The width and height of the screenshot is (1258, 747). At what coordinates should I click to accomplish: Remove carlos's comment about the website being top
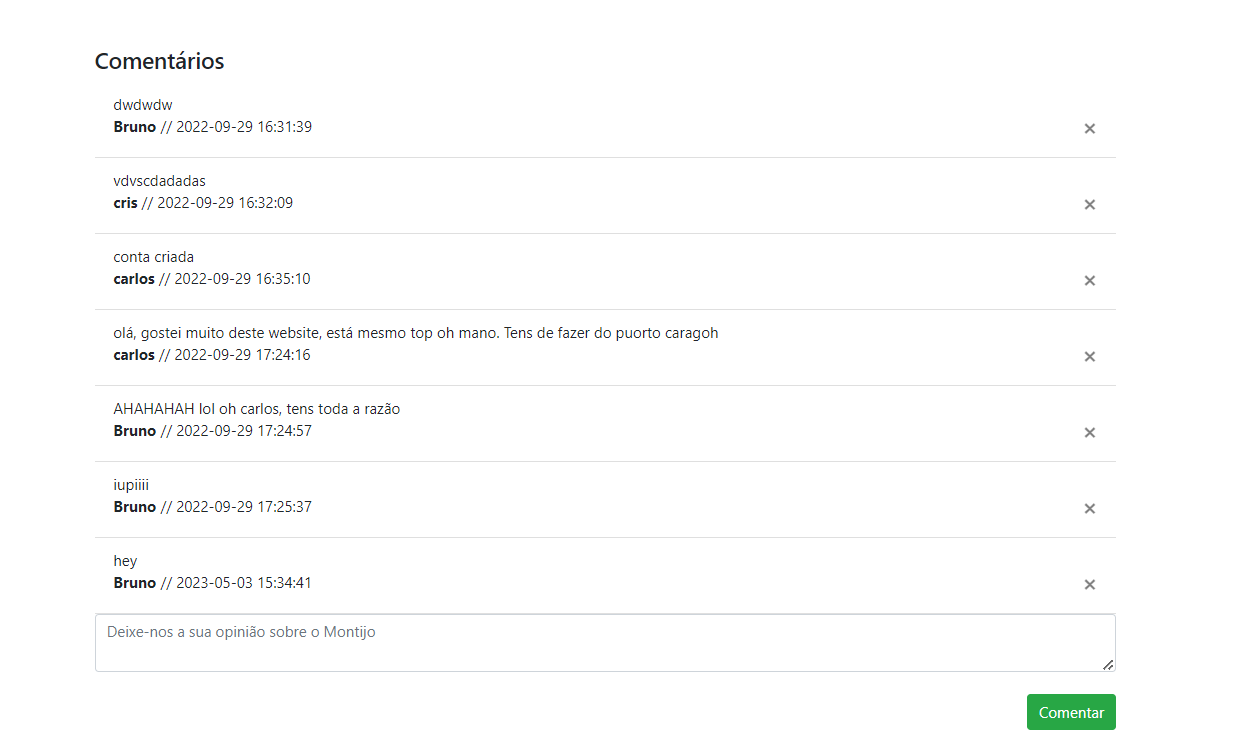point(1089,356)
